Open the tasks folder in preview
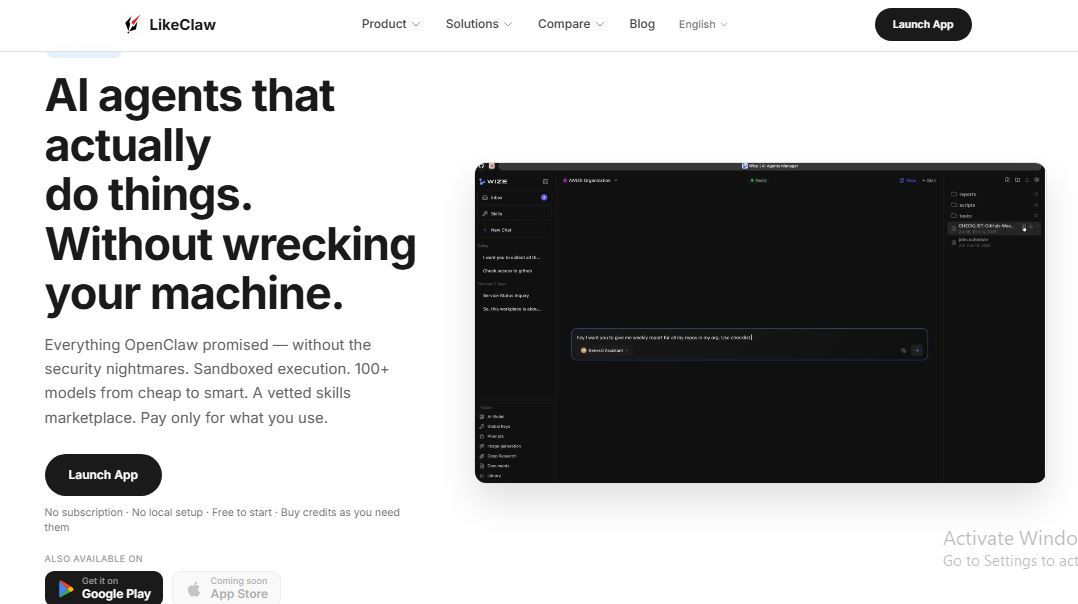 pos(993,216)
